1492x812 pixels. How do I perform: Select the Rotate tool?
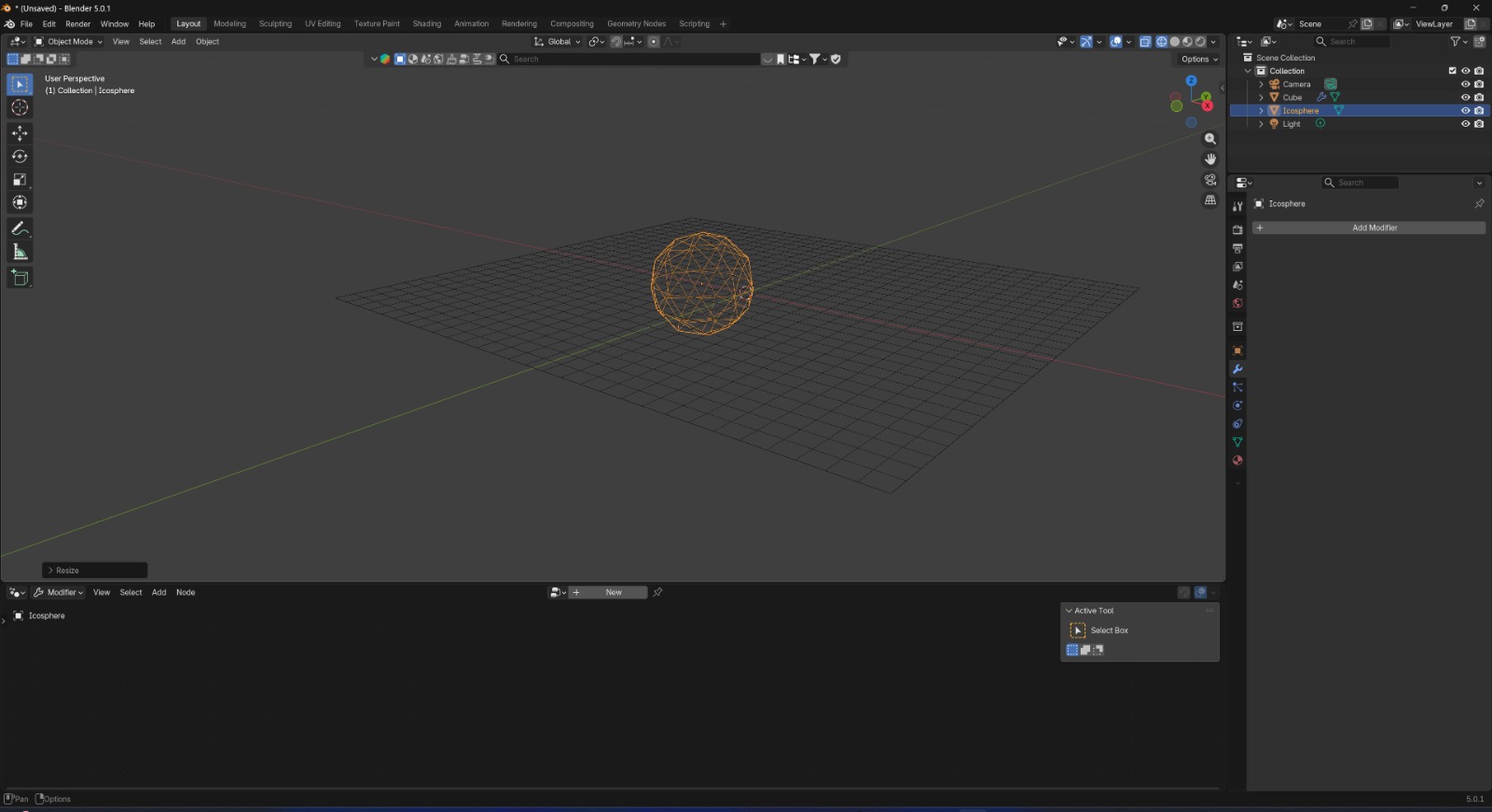click(20, 157)
